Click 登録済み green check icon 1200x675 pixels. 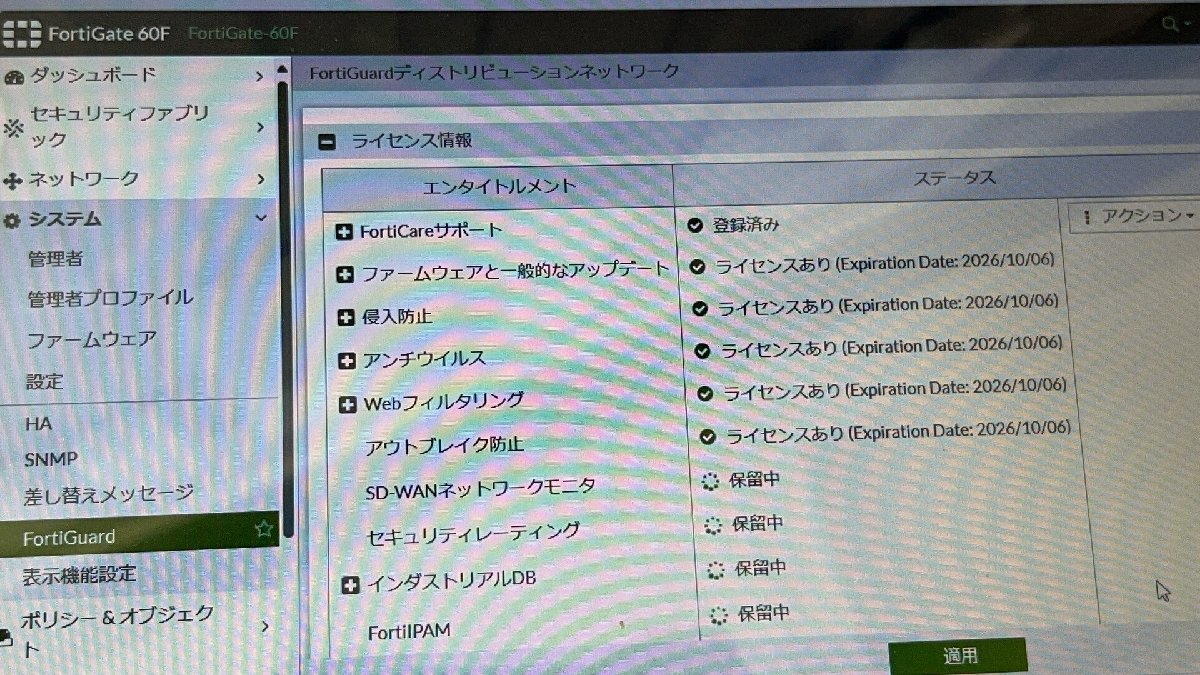[x=696, y=225]
